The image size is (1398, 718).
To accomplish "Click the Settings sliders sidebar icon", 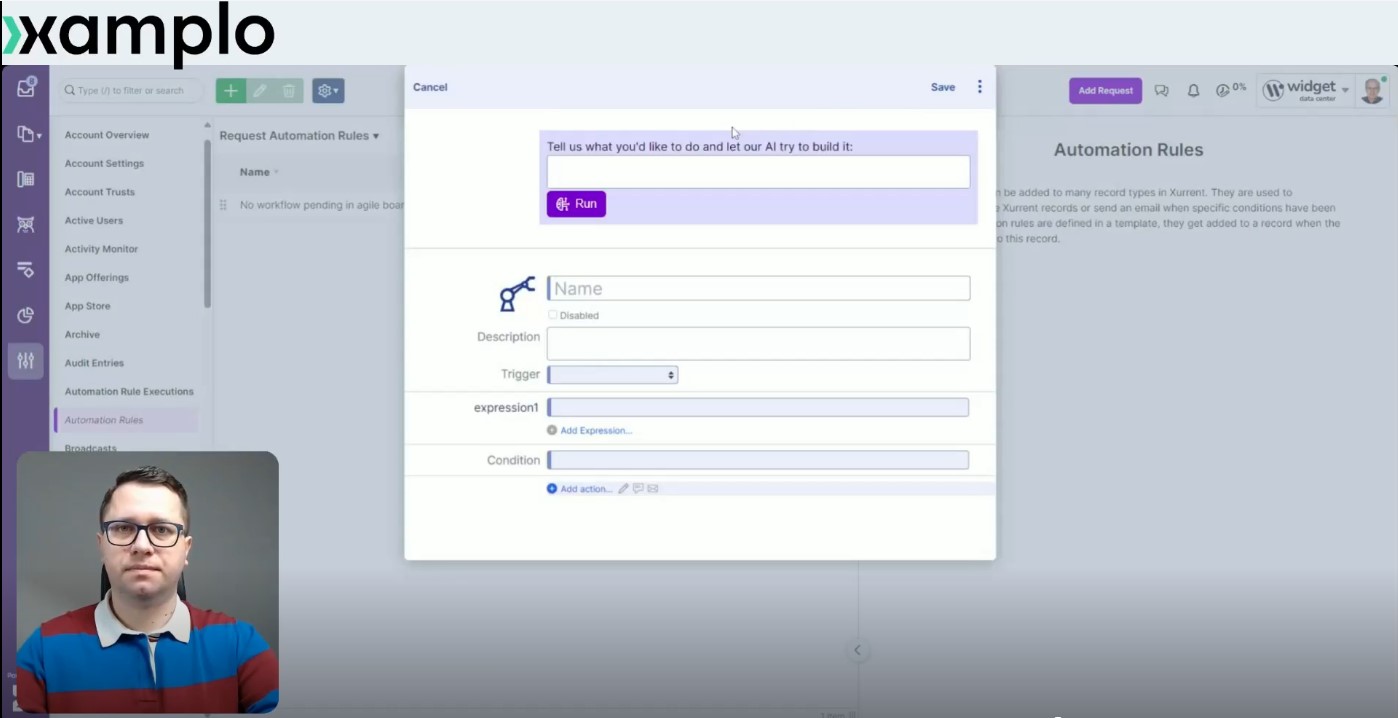I will 26,360.
